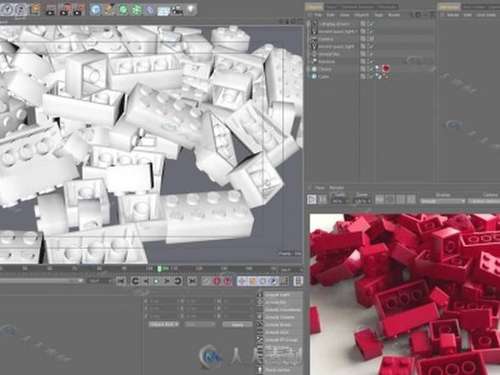The width and height of the screenshot is (500, 375).
Task: Toggle the first object row's enable checkmark
Action: pyautogui.click(x=370, y=24)
